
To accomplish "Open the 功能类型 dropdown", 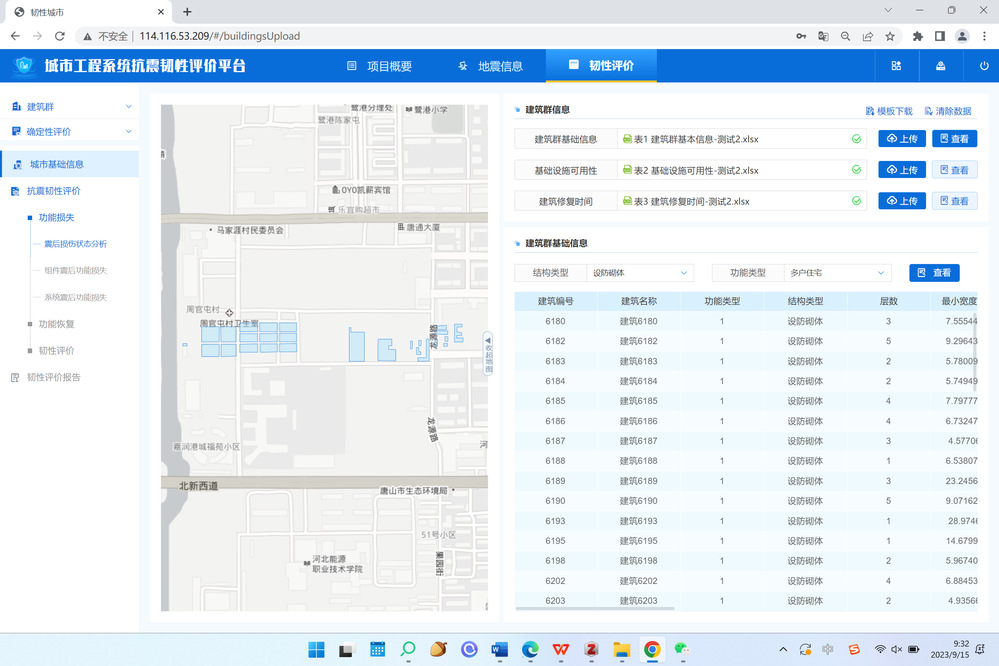I will 836,273.
